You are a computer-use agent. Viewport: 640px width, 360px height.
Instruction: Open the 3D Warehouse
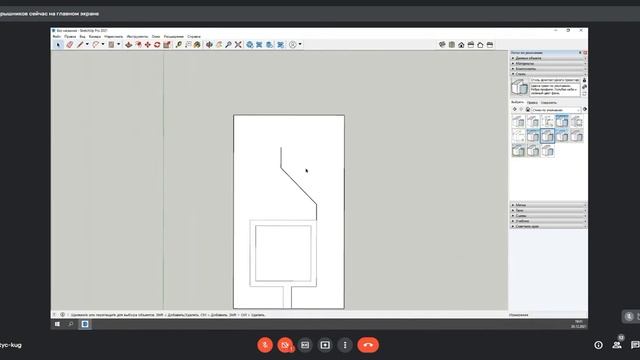coord(250,44)
